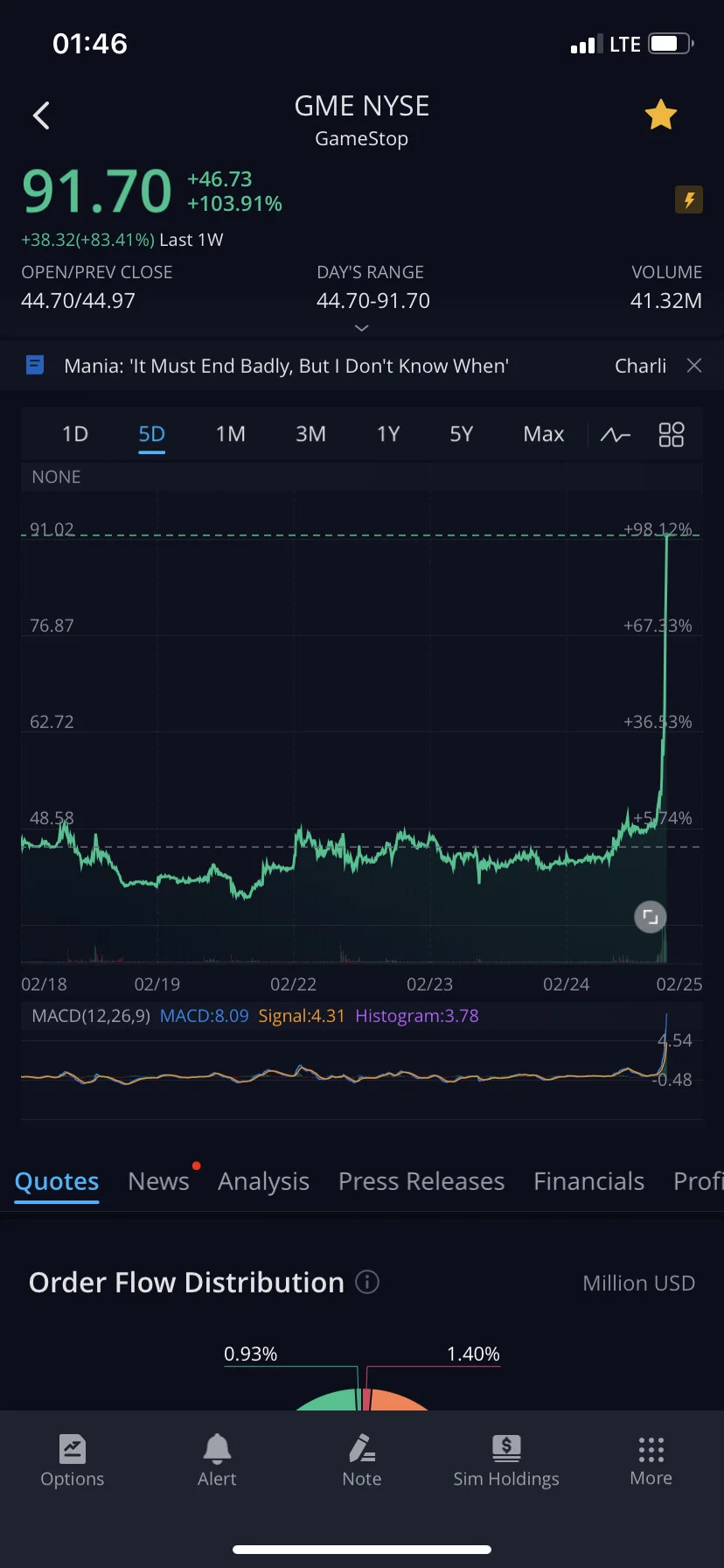Dismiss the news banner

click(x=694, y=366)
